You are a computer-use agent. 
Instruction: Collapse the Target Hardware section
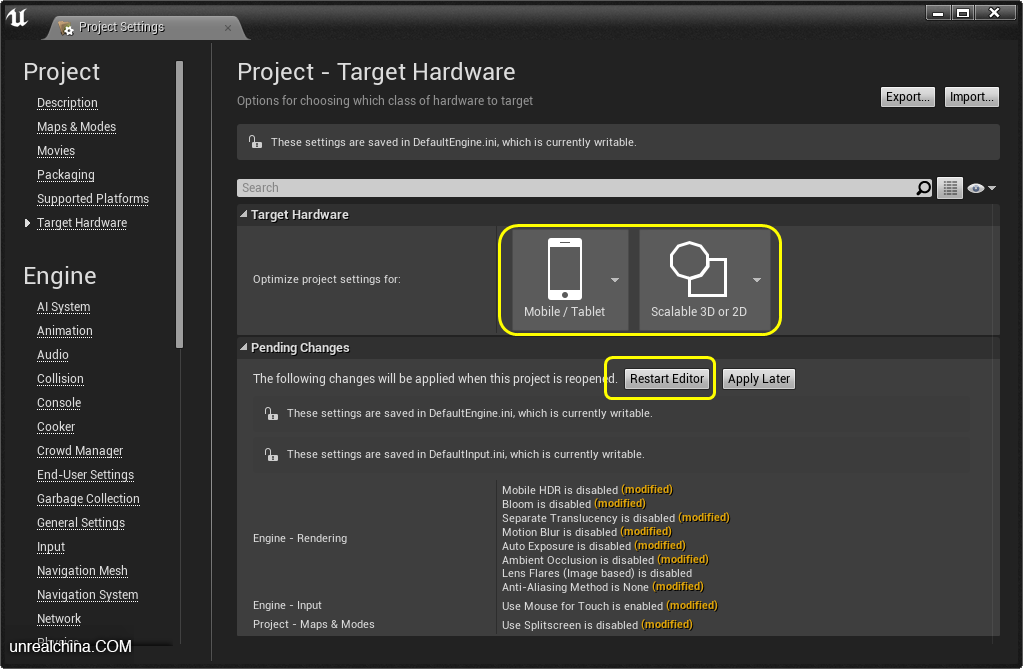pyautogui.click(x=244, y=215)
